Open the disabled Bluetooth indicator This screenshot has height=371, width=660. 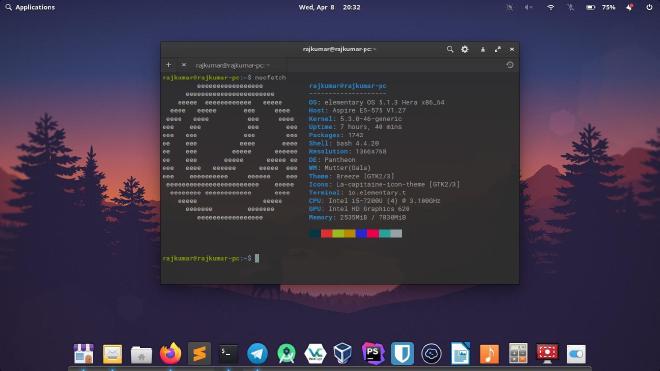(x=570, y=7)
